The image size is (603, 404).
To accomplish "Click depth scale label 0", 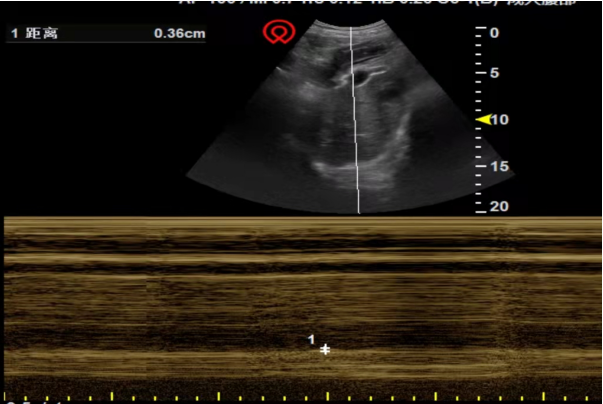I will point(494,33).
